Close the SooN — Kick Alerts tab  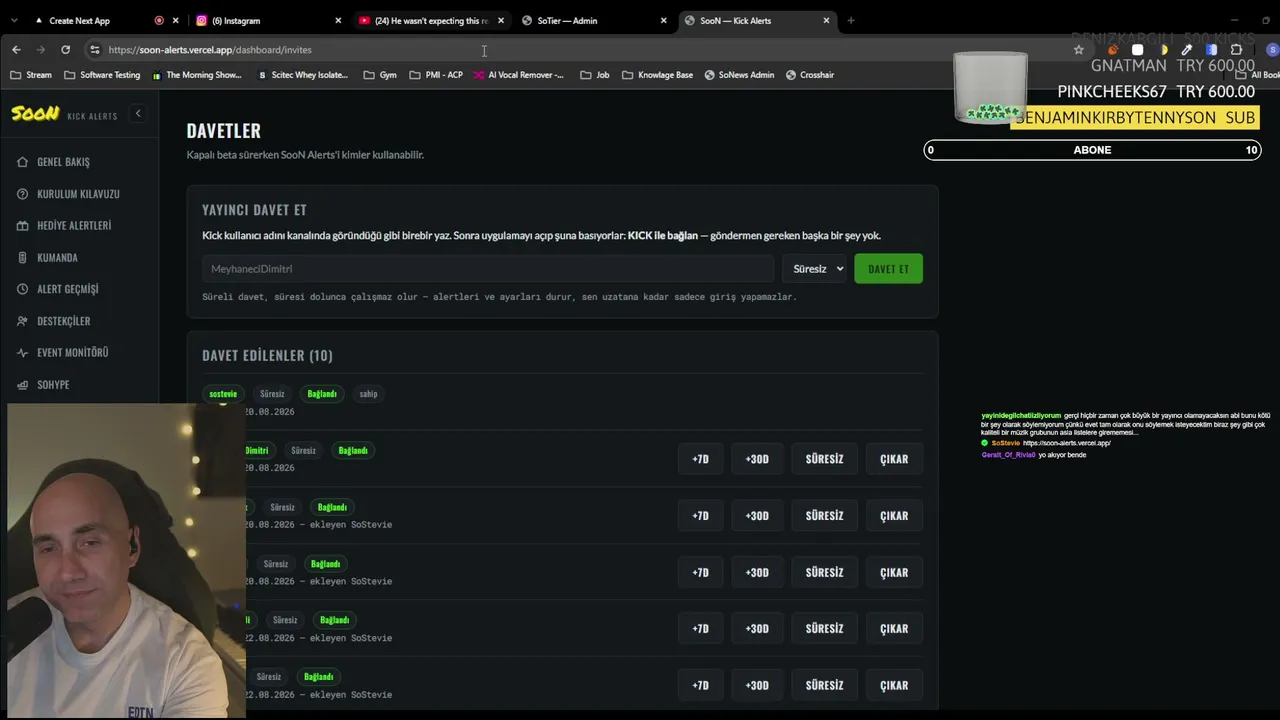pyautogui.click(x=827, y=20)
